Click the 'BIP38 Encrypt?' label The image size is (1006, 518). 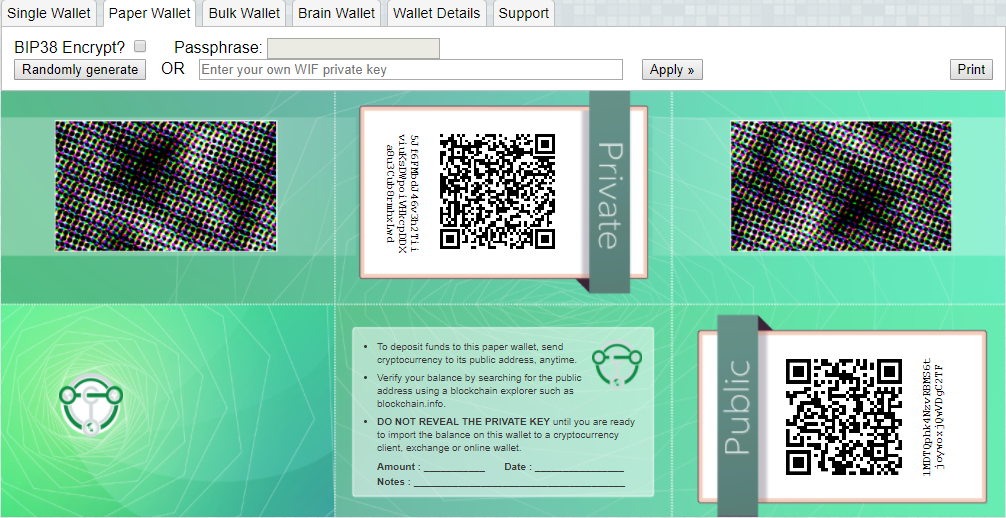[x=70, y=47]
